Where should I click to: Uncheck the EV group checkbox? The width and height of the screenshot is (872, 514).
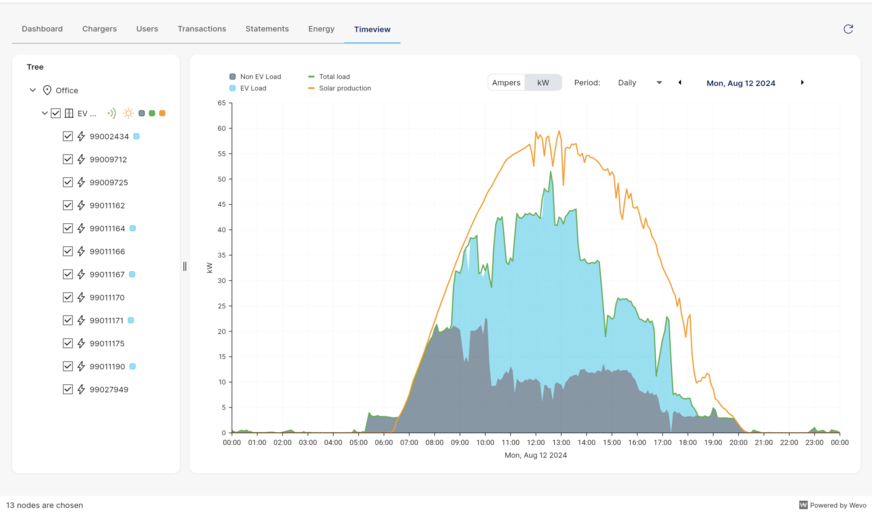tap(56, 114)
